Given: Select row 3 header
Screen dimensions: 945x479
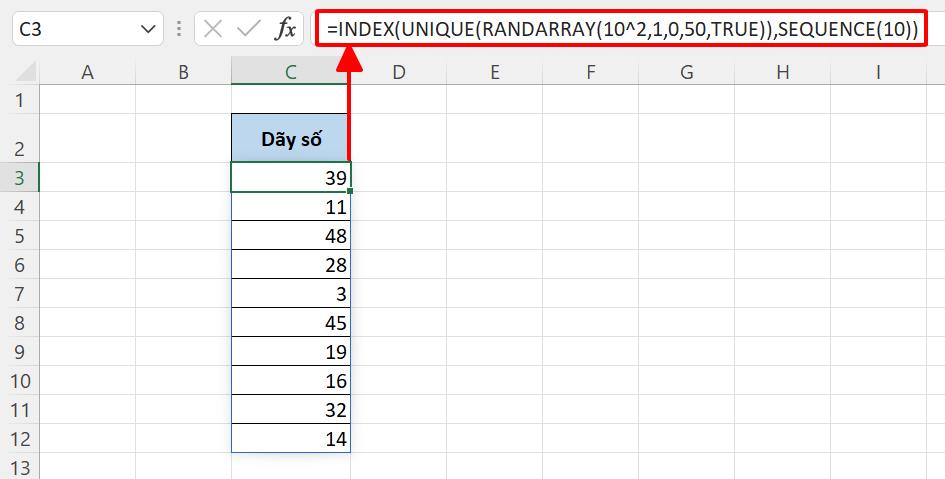Looking at the screenshot, I should (20, 177).
